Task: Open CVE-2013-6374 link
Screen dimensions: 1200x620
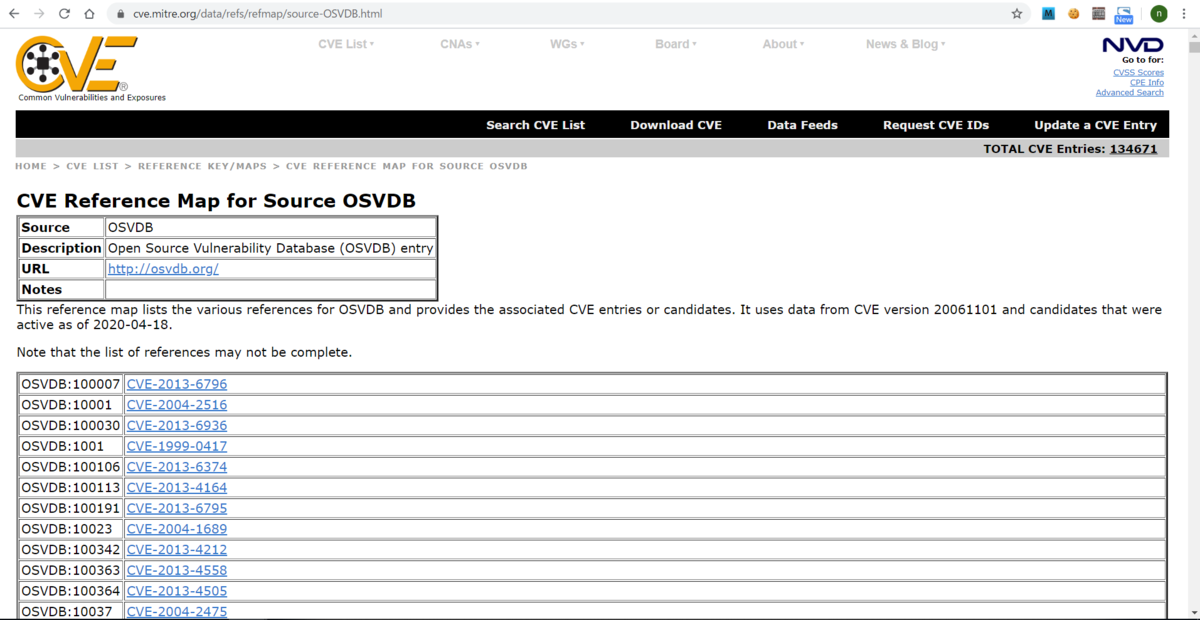Action: tap(177, 467)
